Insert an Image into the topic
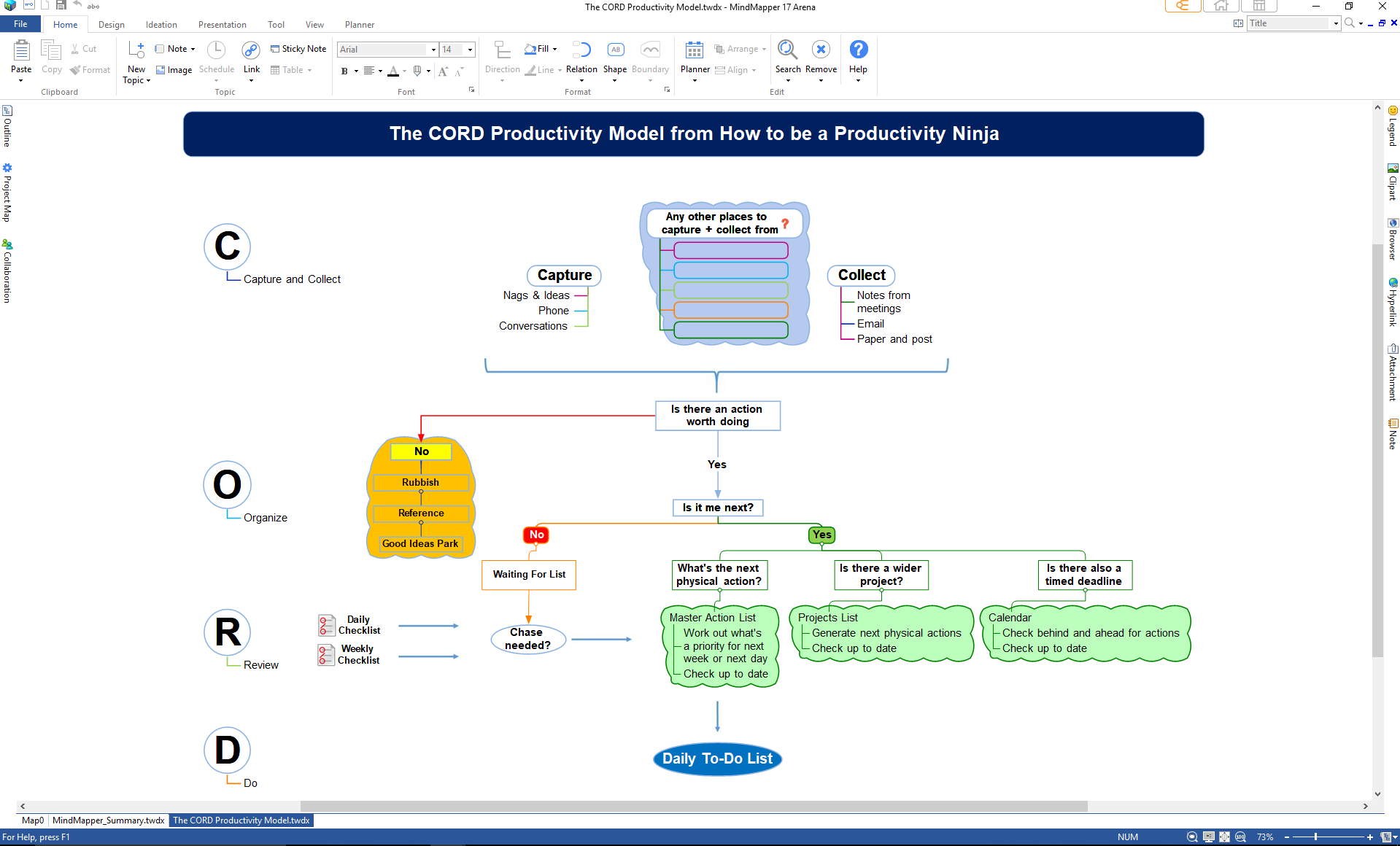Image resolution: width=1400 pixels, height=846 pixels. click(x=174, y=70)
